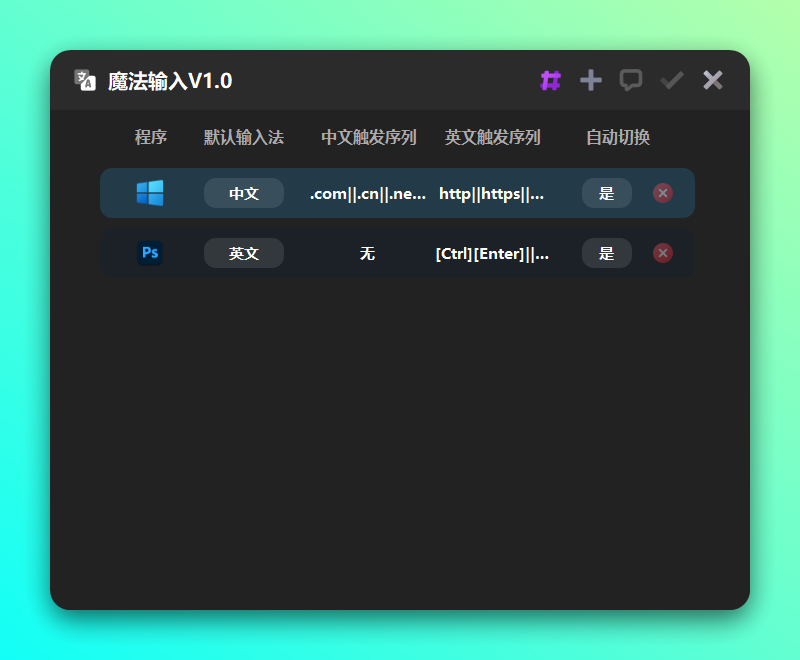Viewport: 800px width, 660px height.
Task: Click the 自动切换 column header
Action: (618, 137)
